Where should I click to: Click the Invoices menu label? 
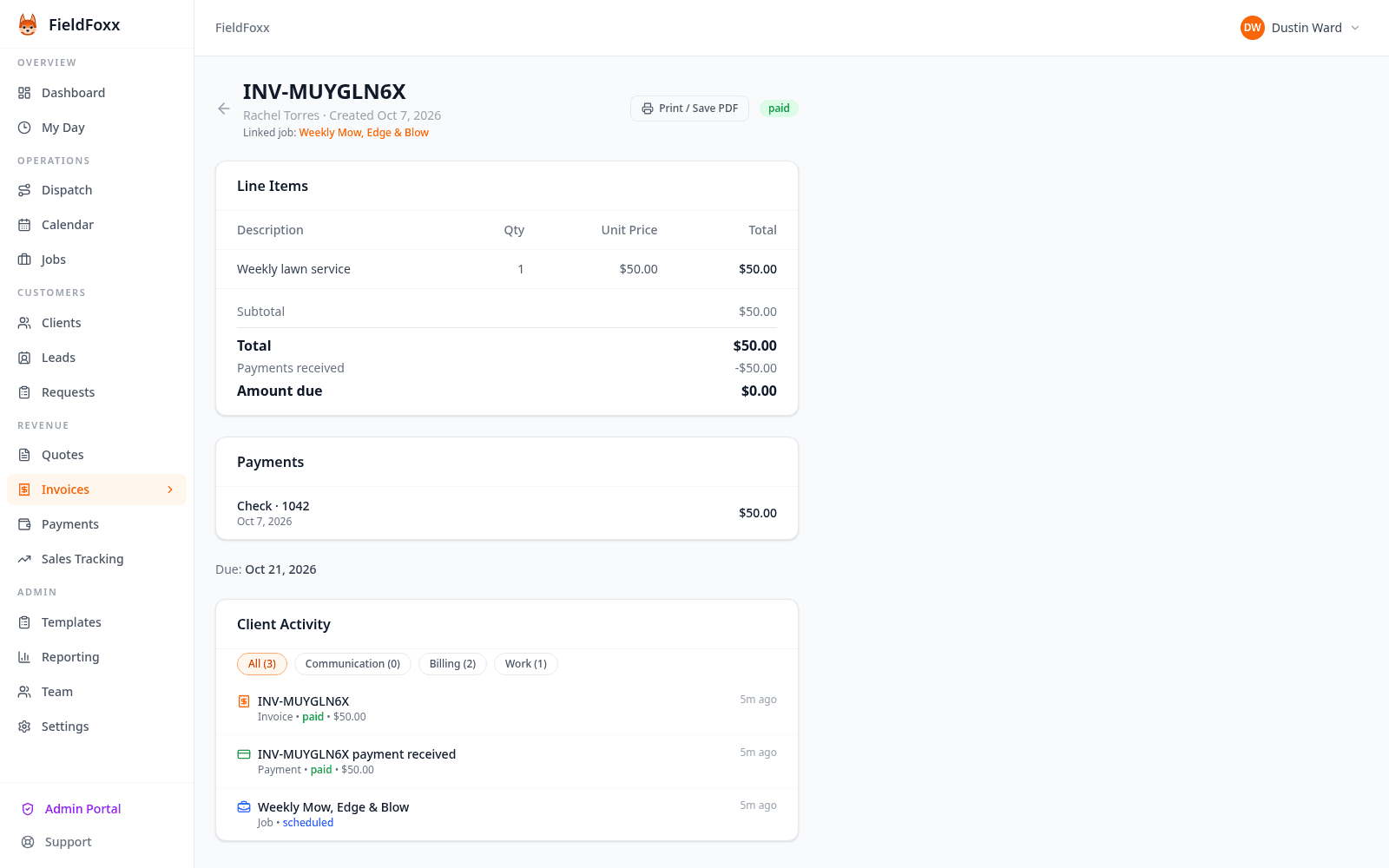pyautogui.click(x=65, y=490)
